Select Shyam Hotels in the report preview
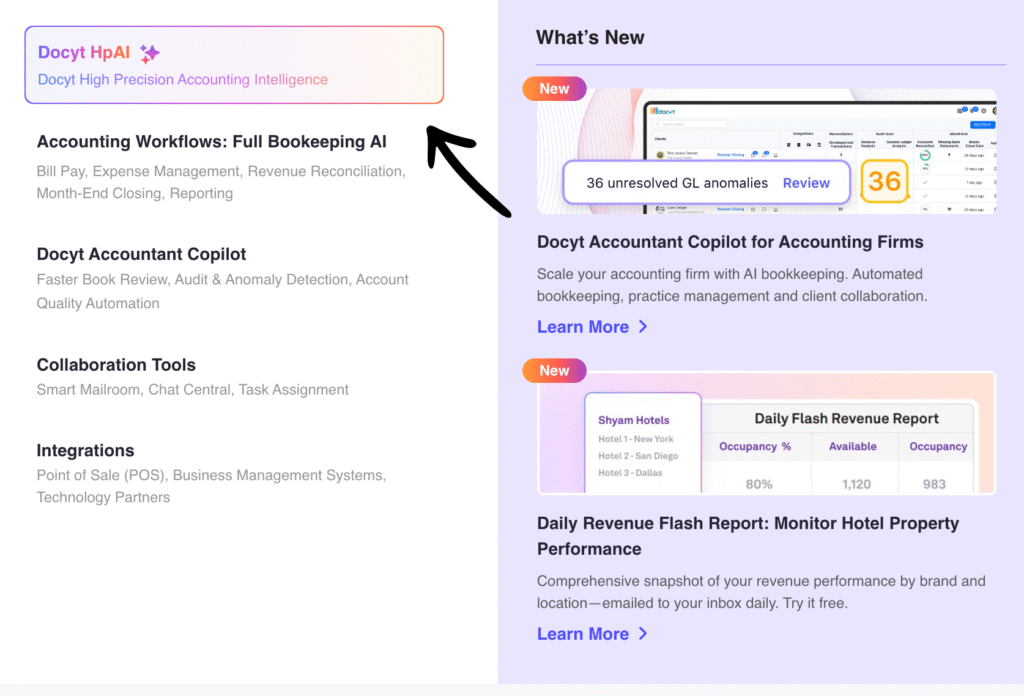Screen dimensions: 1024x696 pyautogui.click(x=634, y=420)
